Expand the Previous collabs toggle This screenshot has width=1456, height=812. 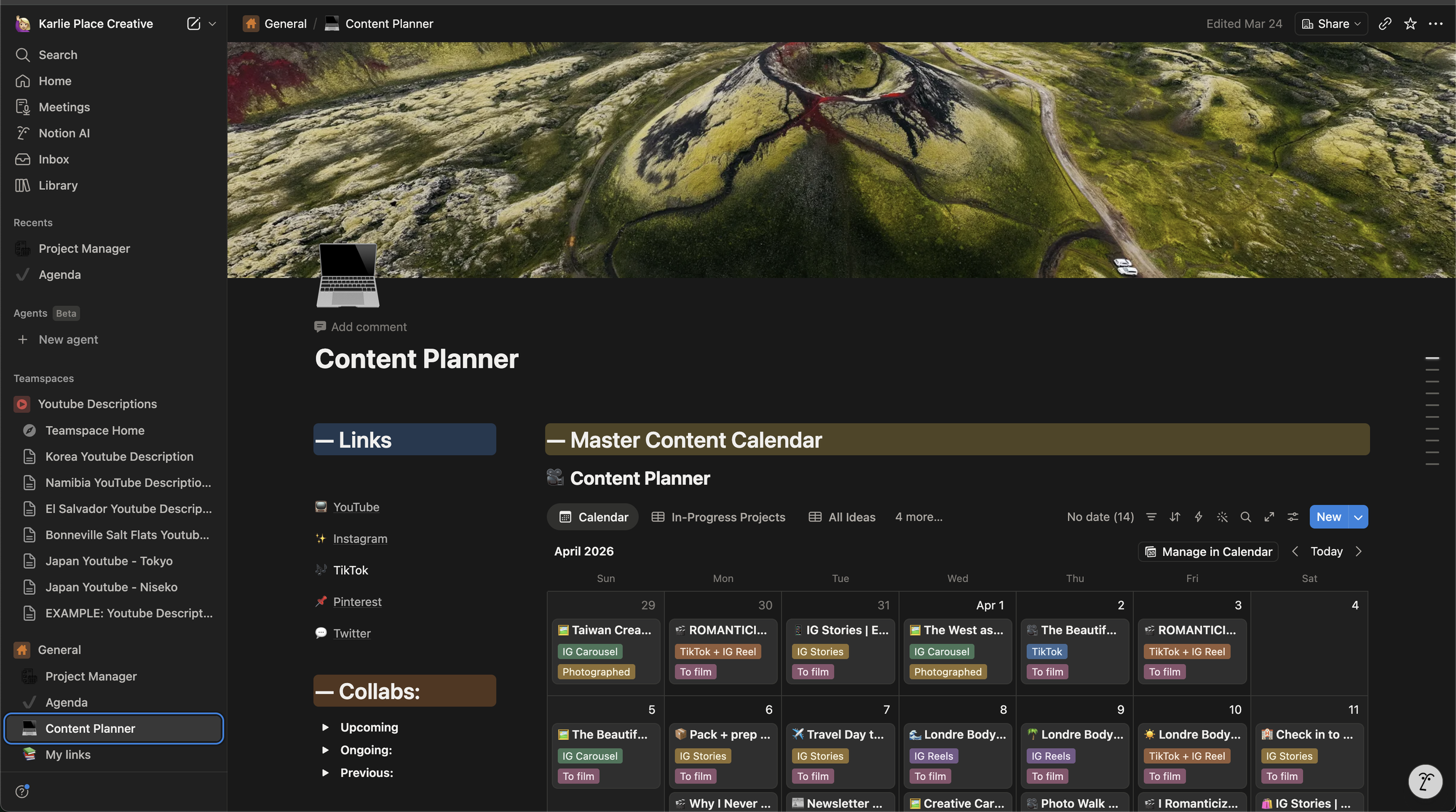[x=326, y=773]
